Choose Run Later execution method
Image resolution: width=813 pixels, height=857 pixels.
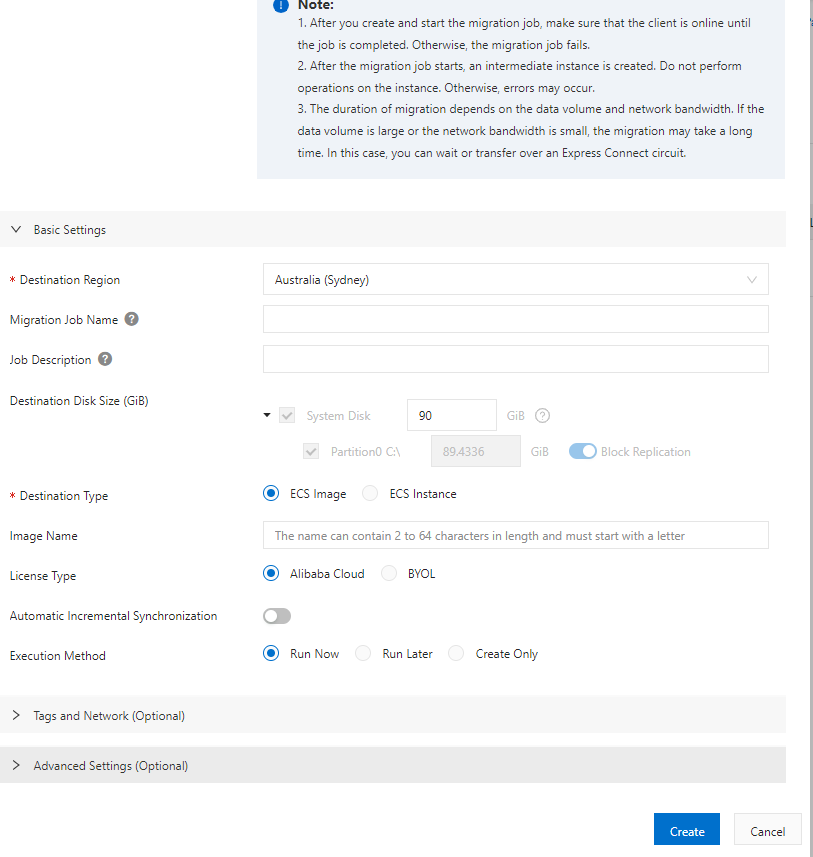pos(363,654)
